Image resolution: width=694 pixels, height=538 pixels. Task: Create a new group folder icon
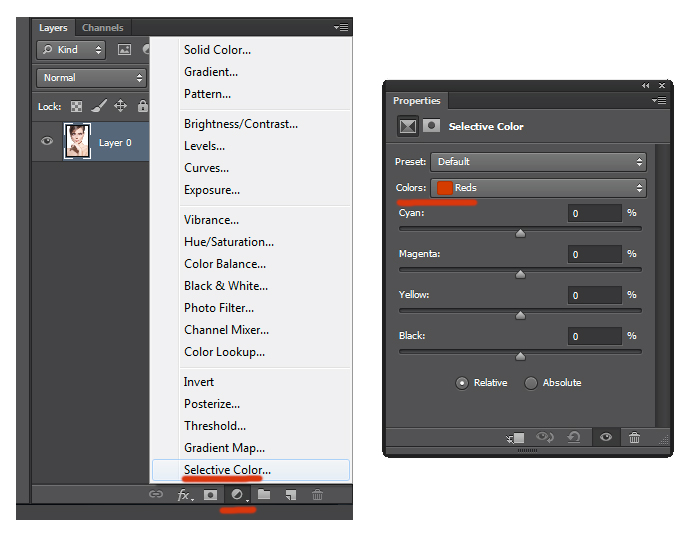pos(264,494)
